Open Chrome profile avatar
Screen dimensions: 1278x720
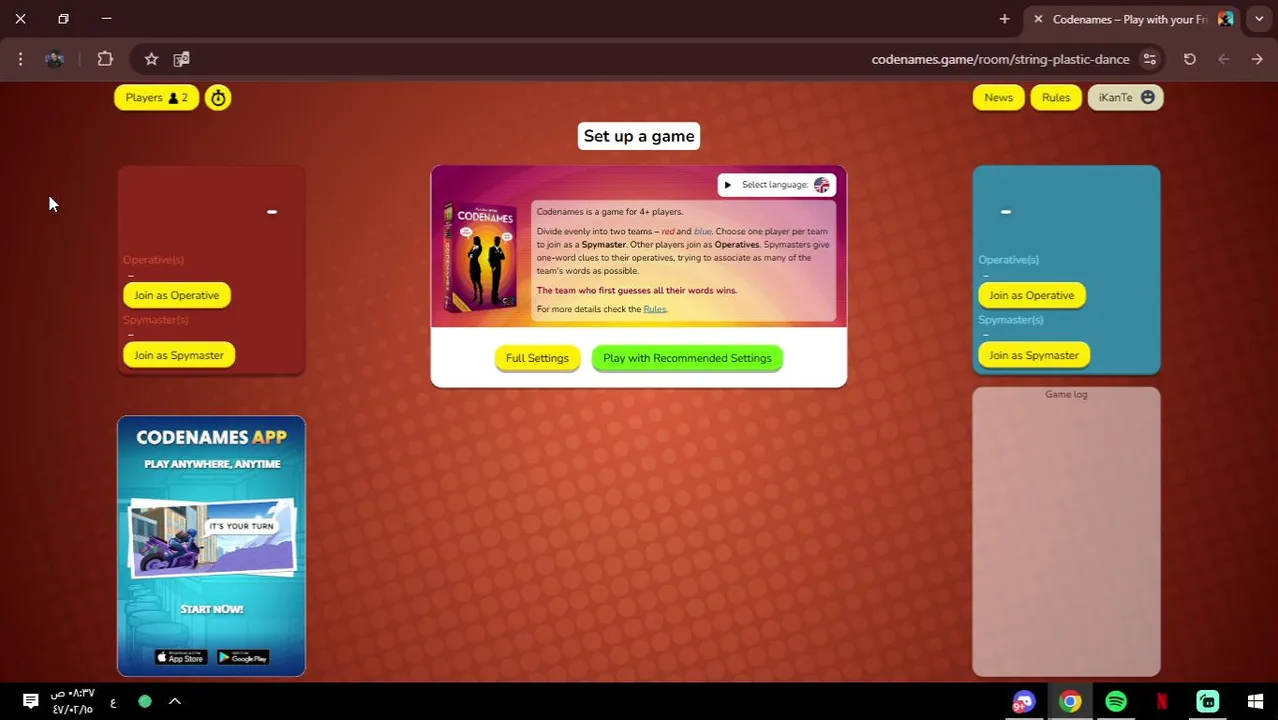point(55,59)
